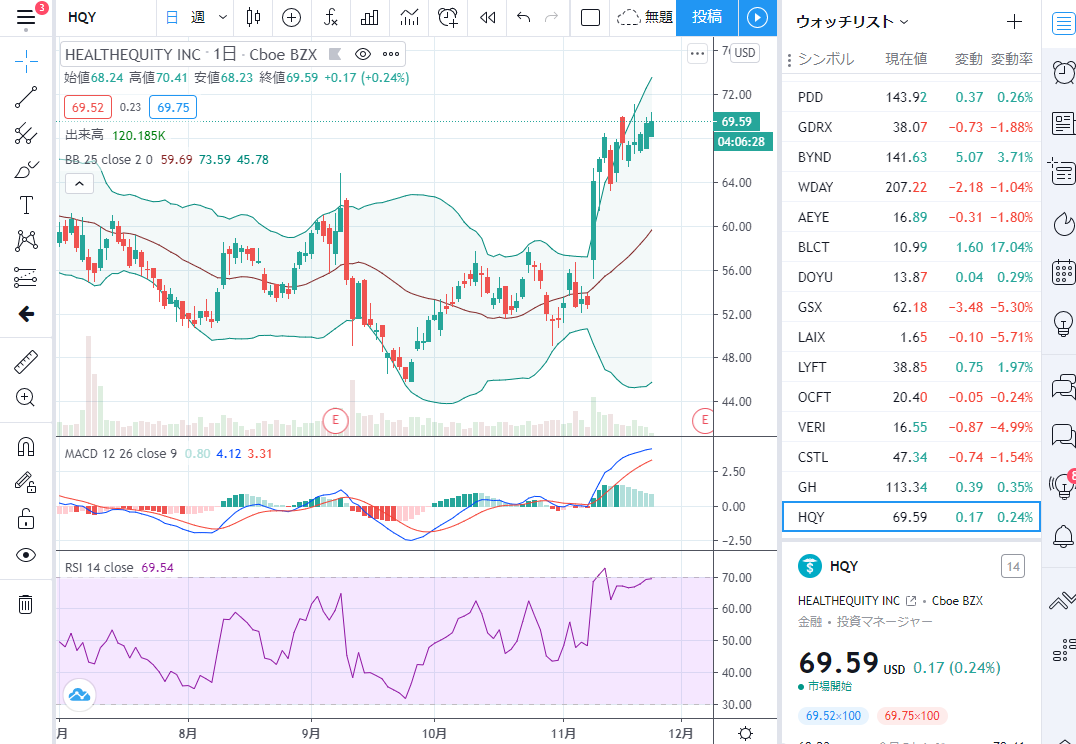This screenshot has height=744, width=1076.
Task: Open the HEALTHEQUITY legend more options
Action: pyautogui.click(x=391, y=54)
